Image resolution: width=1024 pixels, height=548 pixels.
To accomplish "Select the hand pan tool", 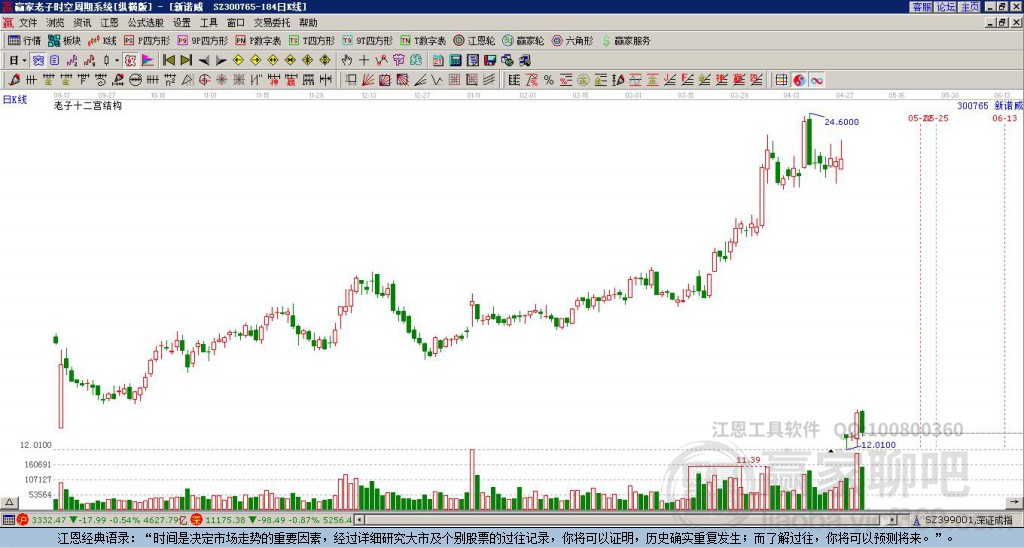I will click(x=347, y=61).
